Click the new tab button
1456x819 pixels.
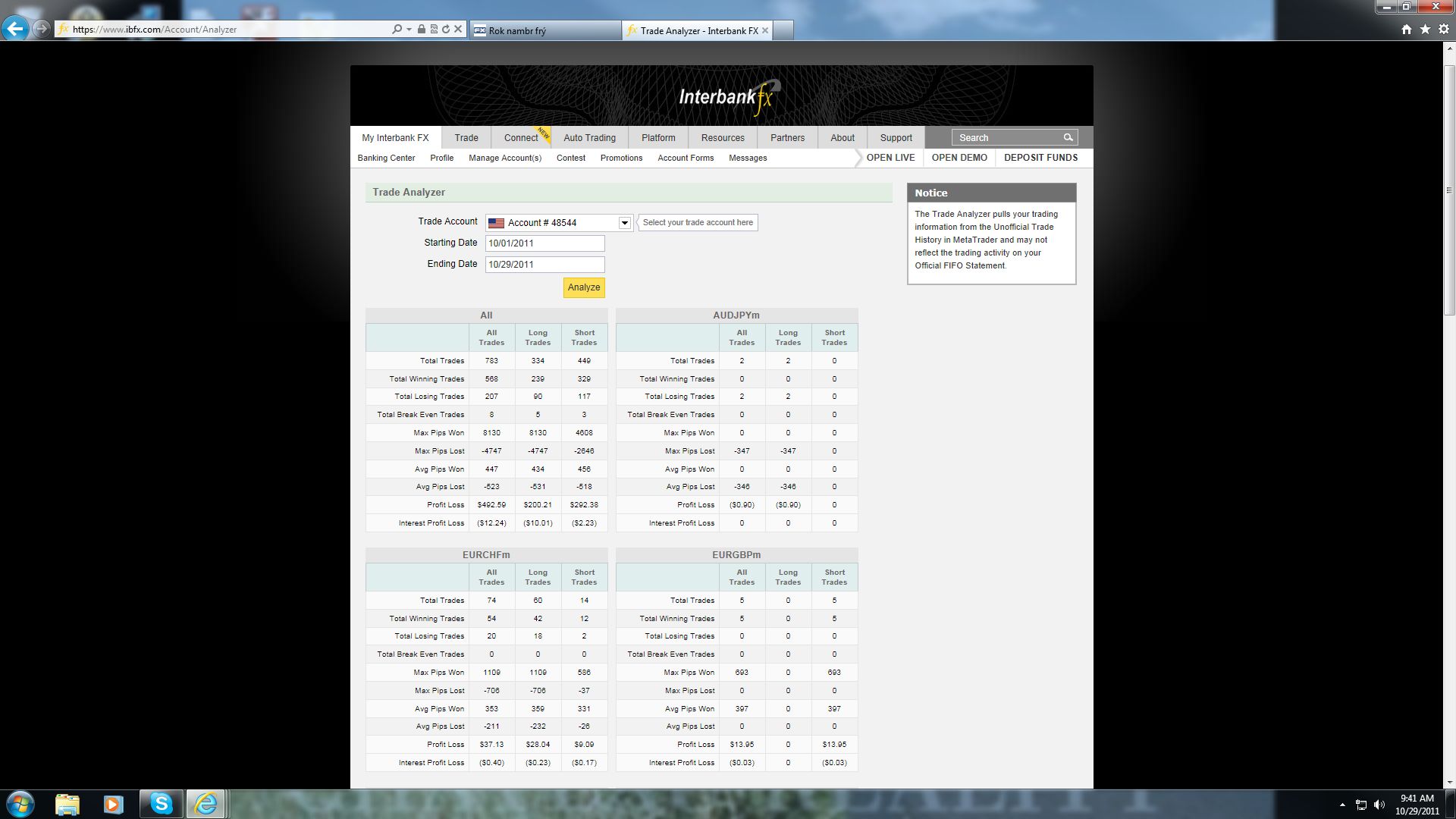[x=783, y=30]
